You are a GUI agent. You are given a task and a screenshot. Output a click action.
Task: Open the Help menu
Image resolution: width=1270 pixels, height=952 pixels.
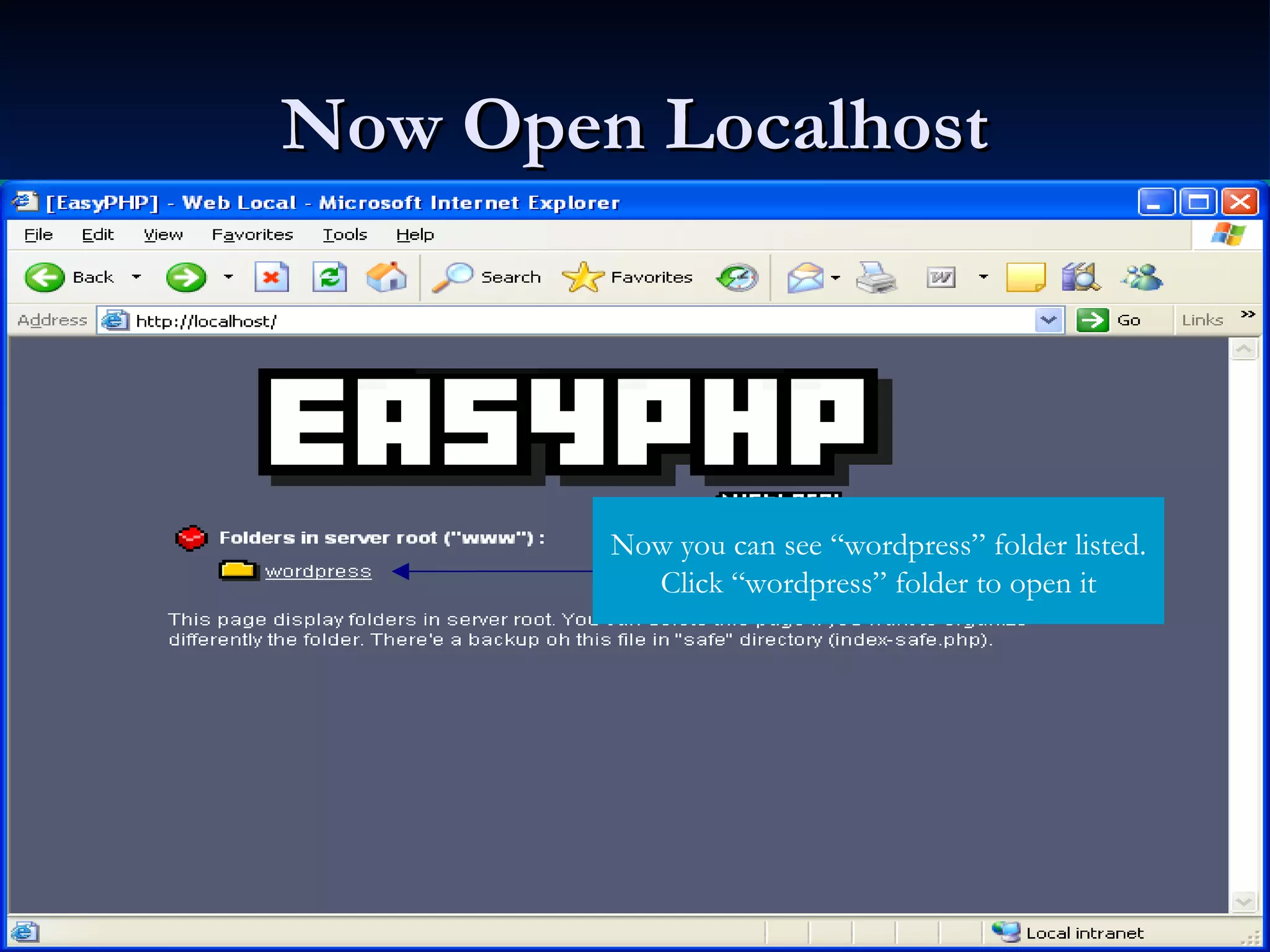coord(415,235)
